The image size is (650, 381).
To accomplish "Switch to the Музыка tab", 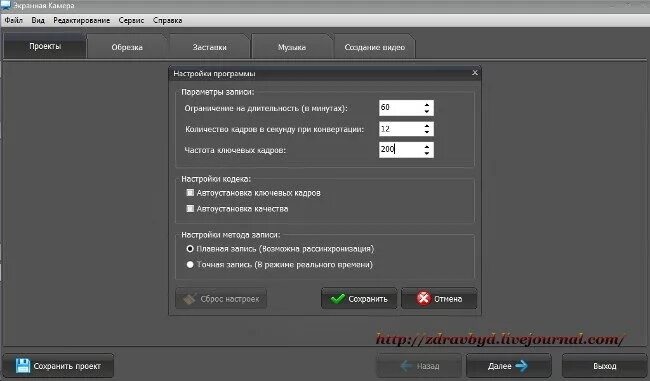I will point(292,47).
